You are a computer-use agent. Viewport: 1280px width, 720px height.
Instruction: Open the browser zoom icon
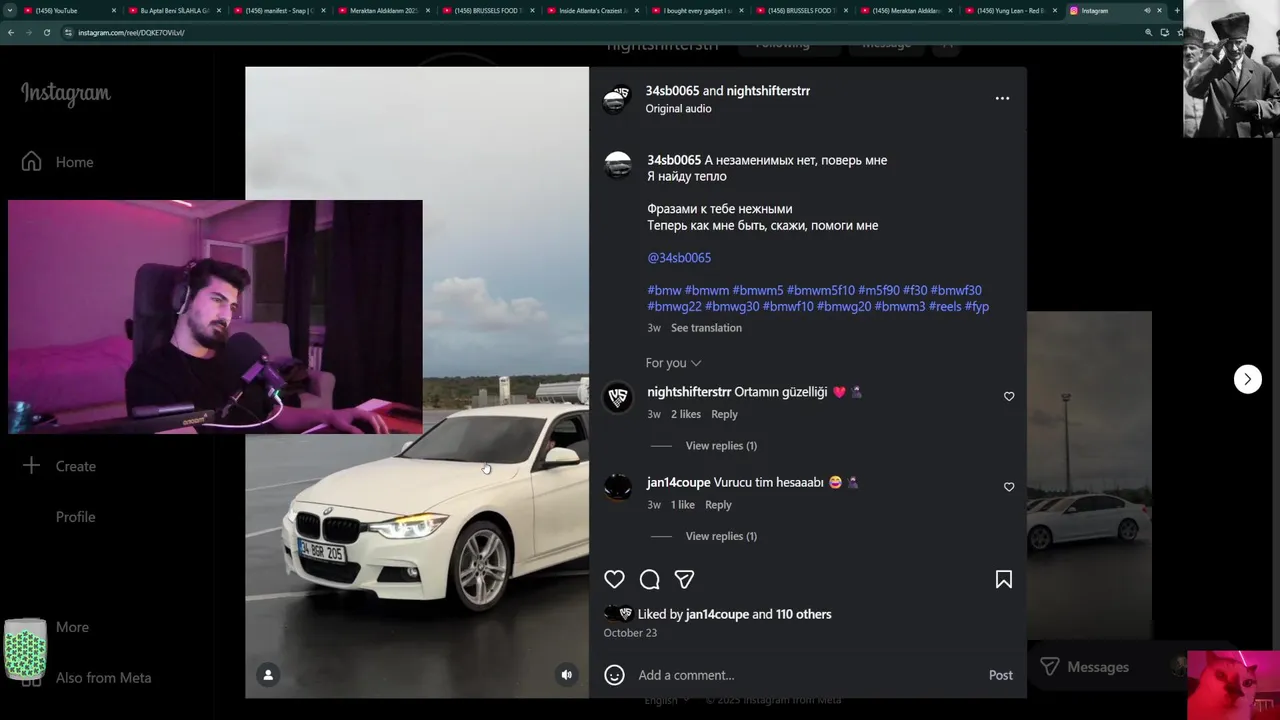click(x=1148, y=32)
